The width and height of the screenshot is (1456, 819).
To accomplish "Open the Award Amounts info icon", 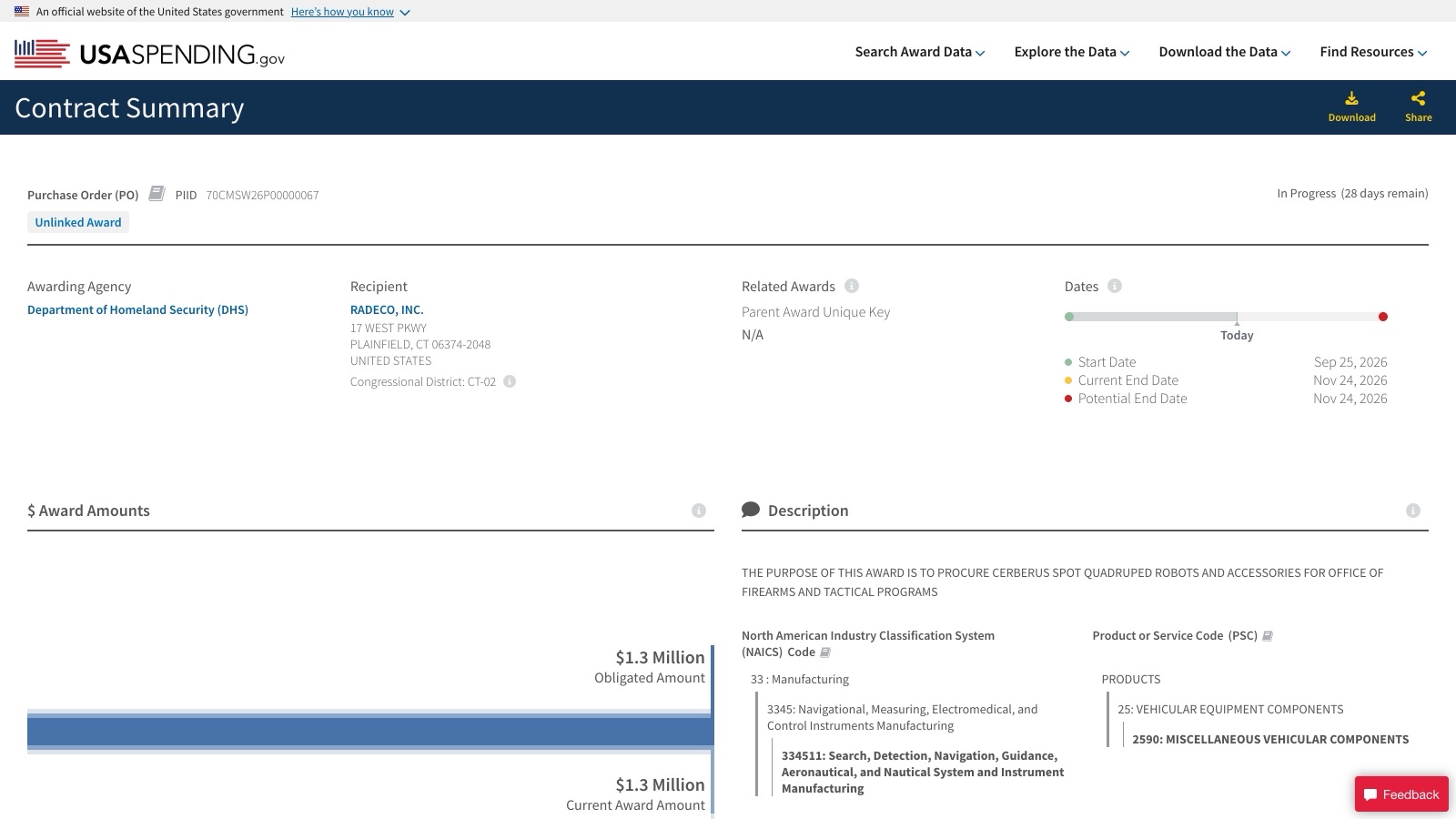I will pyautogui.click(x=699, y=511).
